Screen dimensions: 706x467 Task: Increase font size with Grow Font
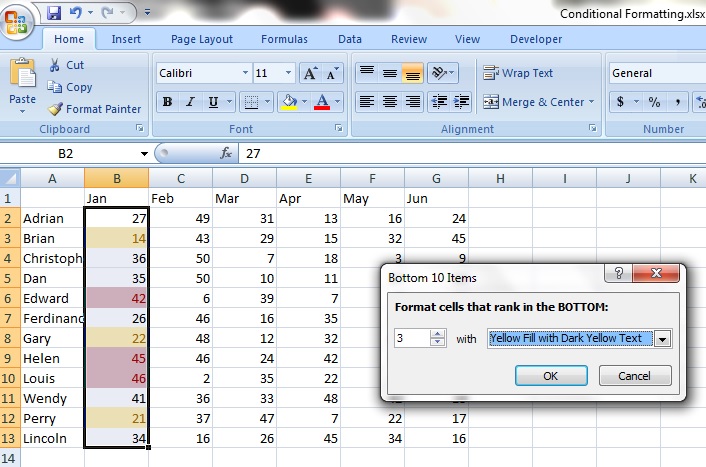(310, 73)
